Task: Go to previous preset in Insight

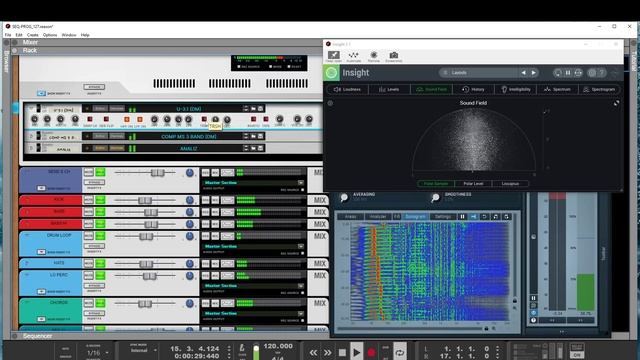Action: [x=523, y=73]
